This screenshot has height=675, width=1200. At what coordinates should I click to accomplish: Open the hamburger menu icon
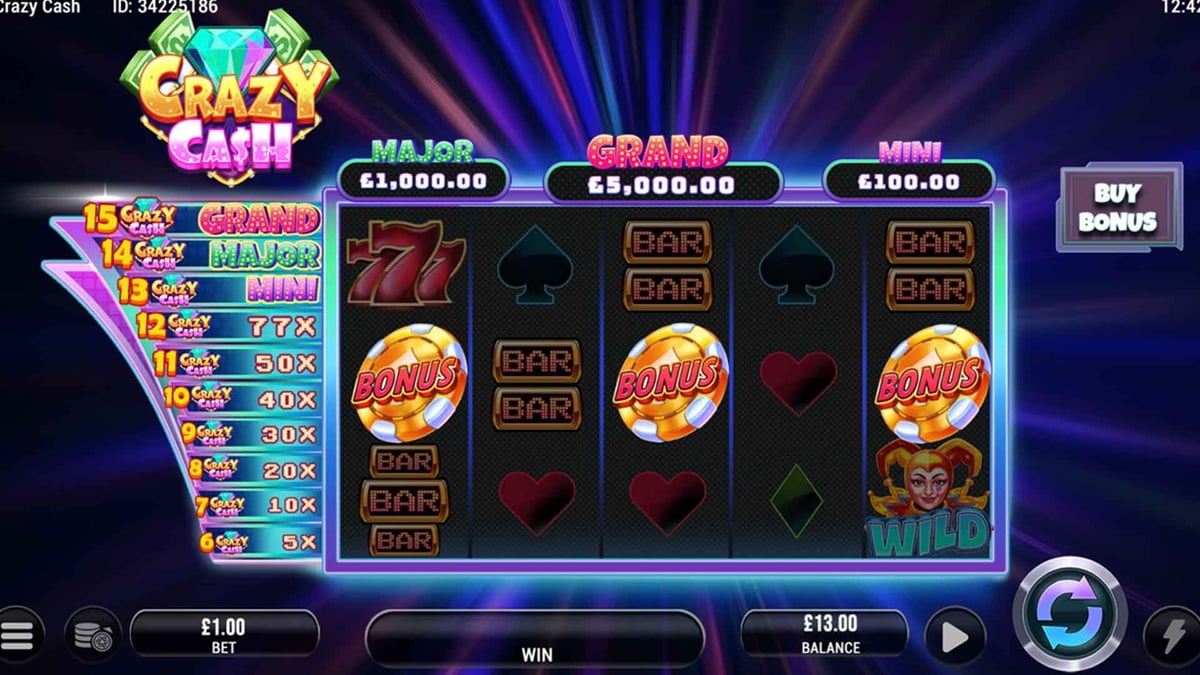(19, 634)
